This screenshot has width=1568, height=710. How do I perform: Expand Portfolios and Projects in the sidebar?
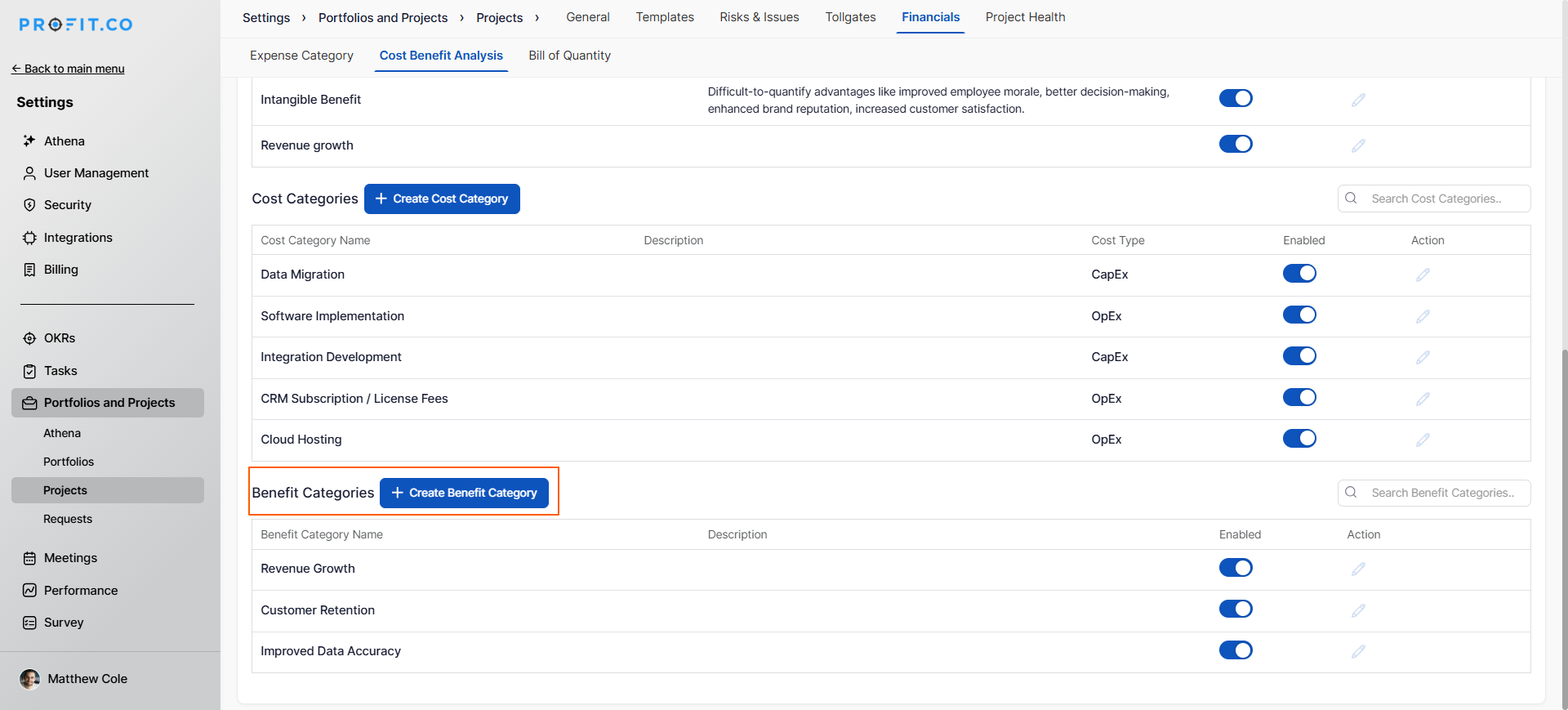[x=109, y=403]
